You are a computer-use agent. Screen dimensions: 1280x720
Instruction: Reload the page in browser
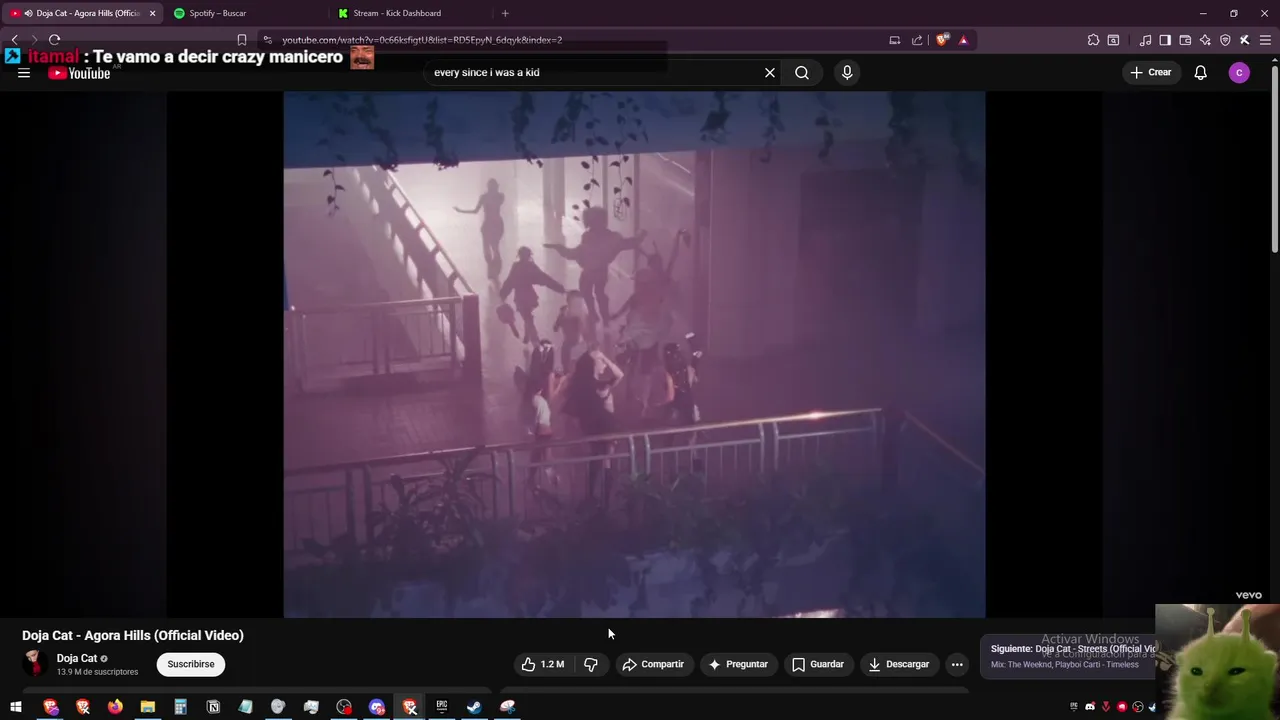click(54, 40)
